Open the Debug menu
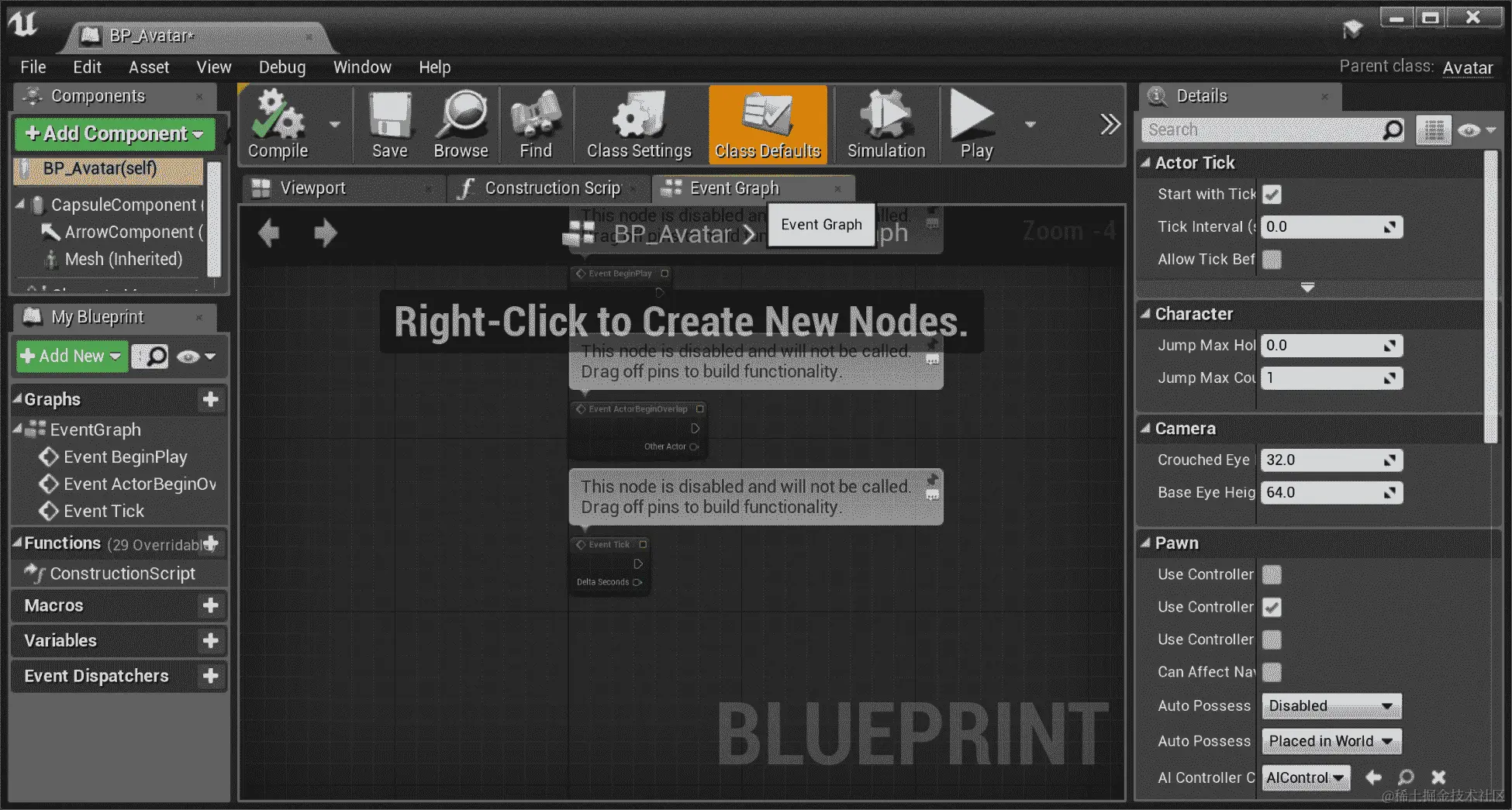 pos(282,67)
